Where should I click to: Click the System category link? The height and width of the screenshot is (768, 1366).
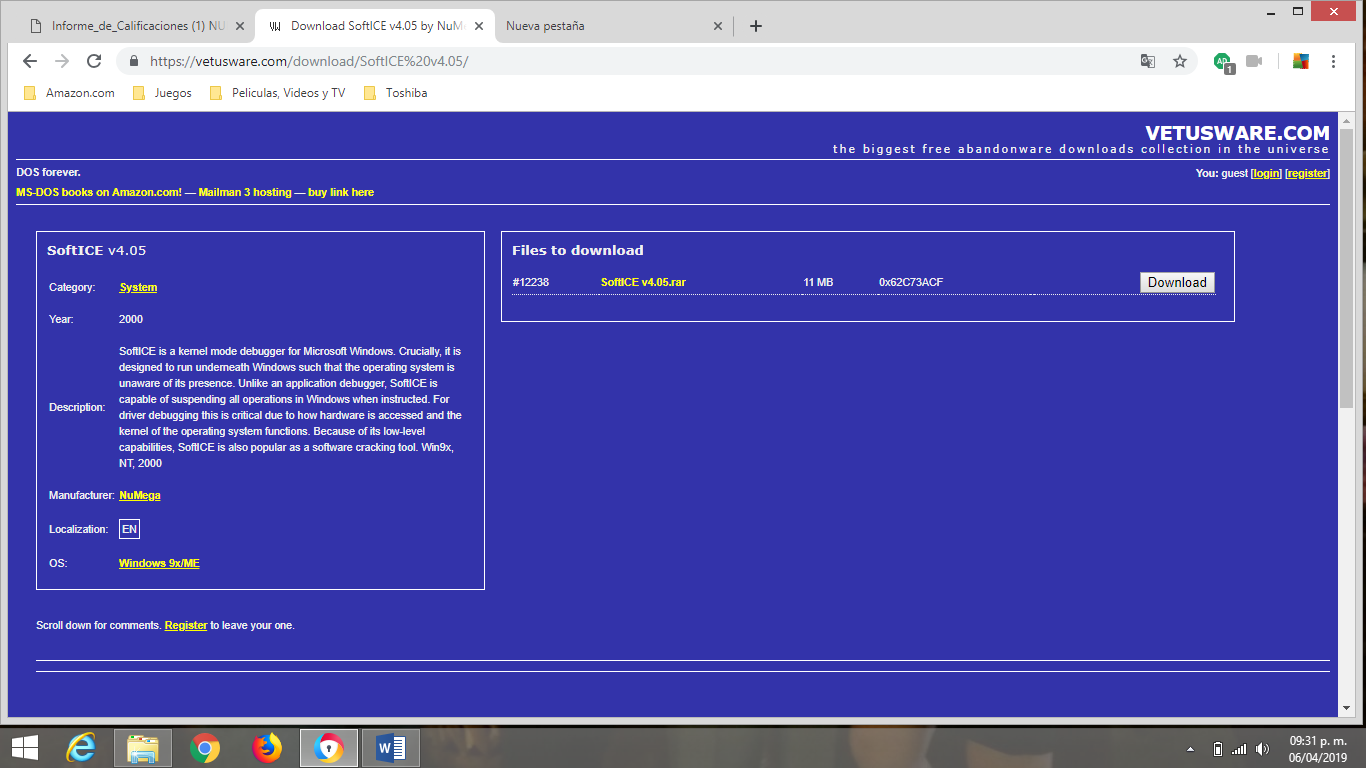pyautogui.click(x=137, y=287)
